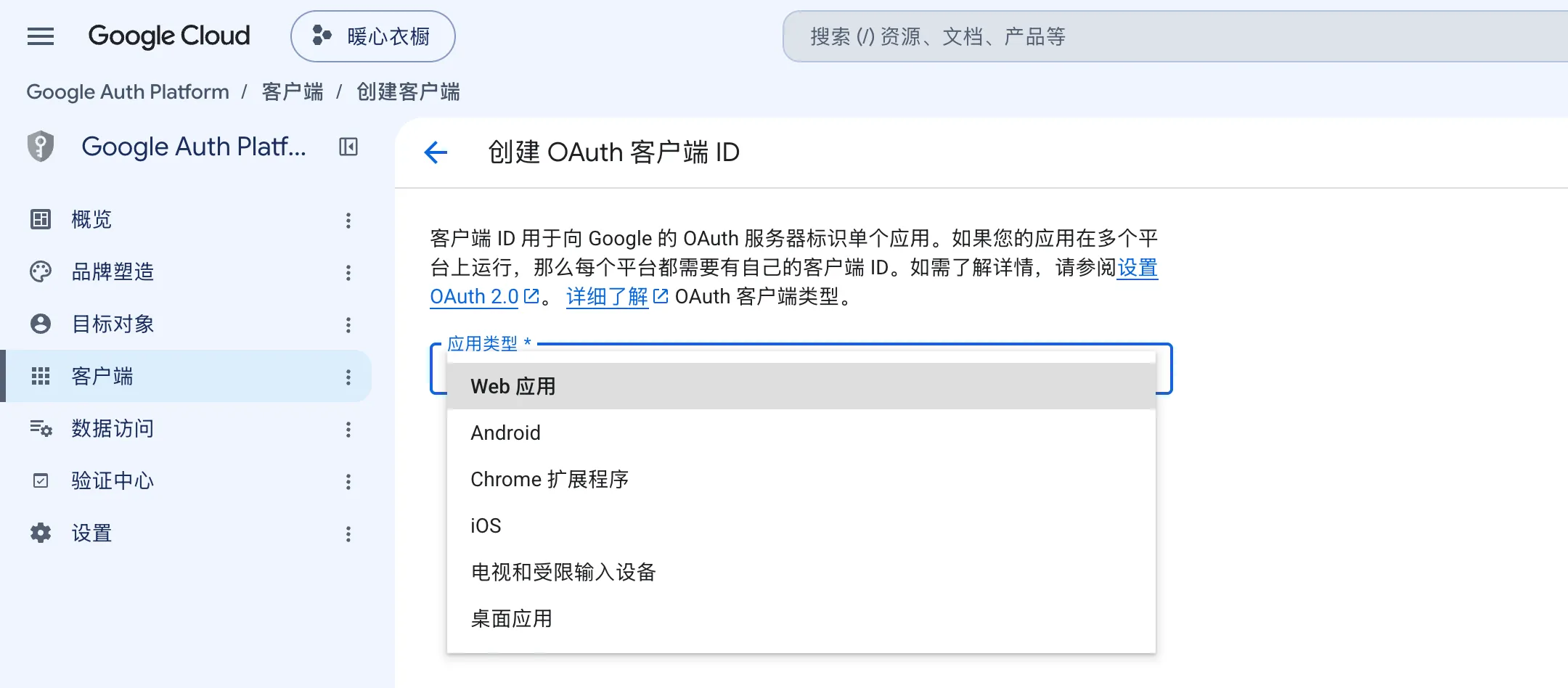1568x688 pixels.
Task: Click the 创建客户端 breadcrumb text
Action: tap(408, 92)
